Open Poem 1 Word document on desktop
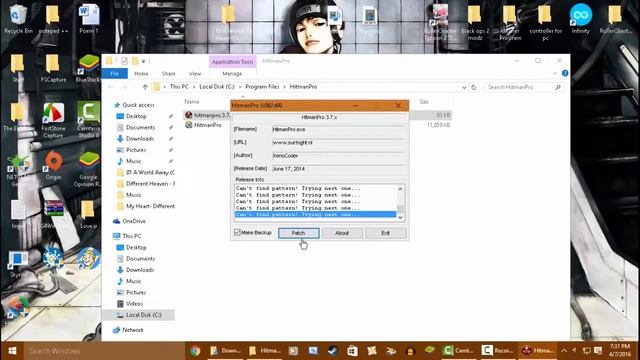Image resolution: width=640 pixels, height=360 pixels. pyautogui.click(x=89, y=19)
